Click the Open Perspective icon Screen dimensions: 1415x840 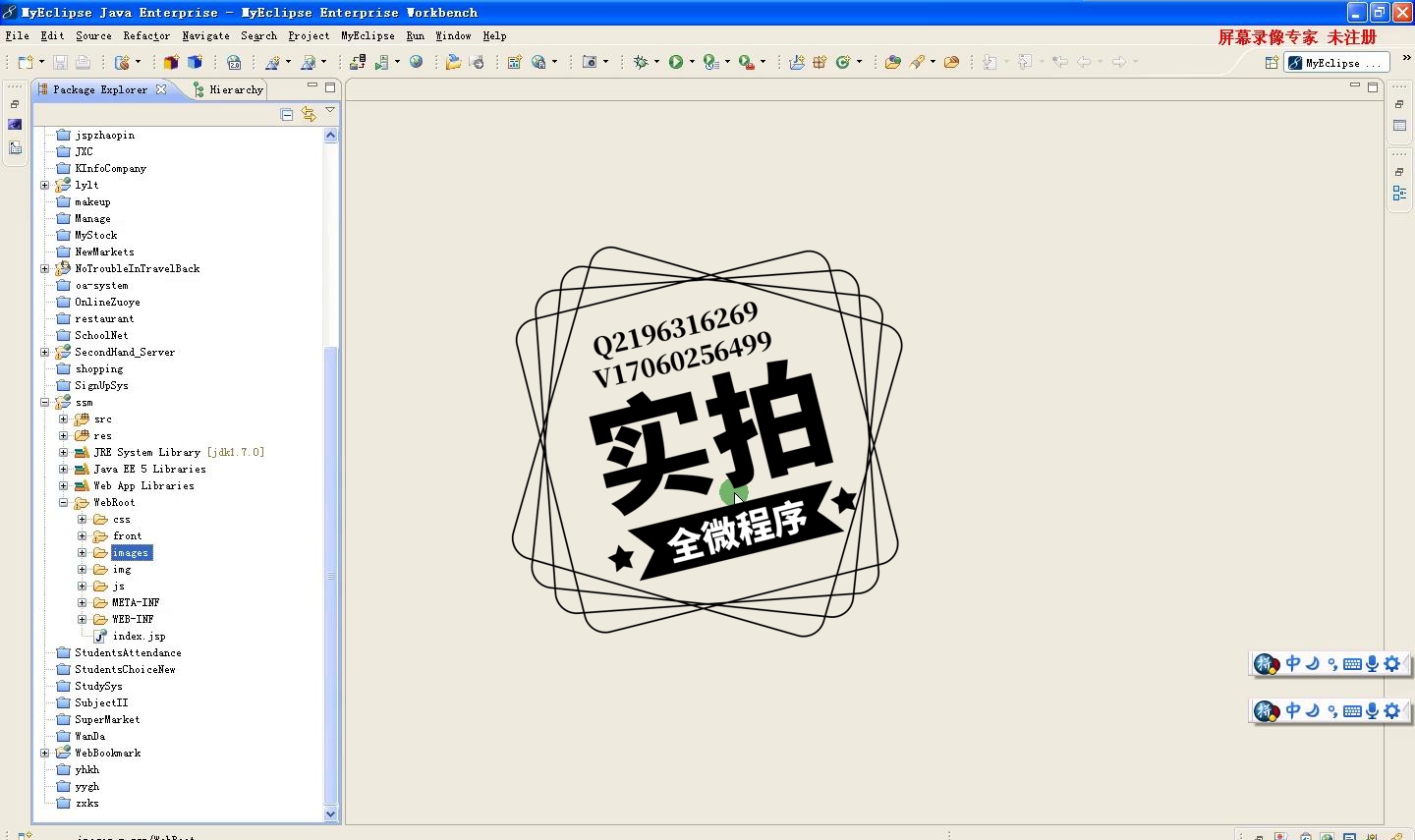coord(1272,63)
